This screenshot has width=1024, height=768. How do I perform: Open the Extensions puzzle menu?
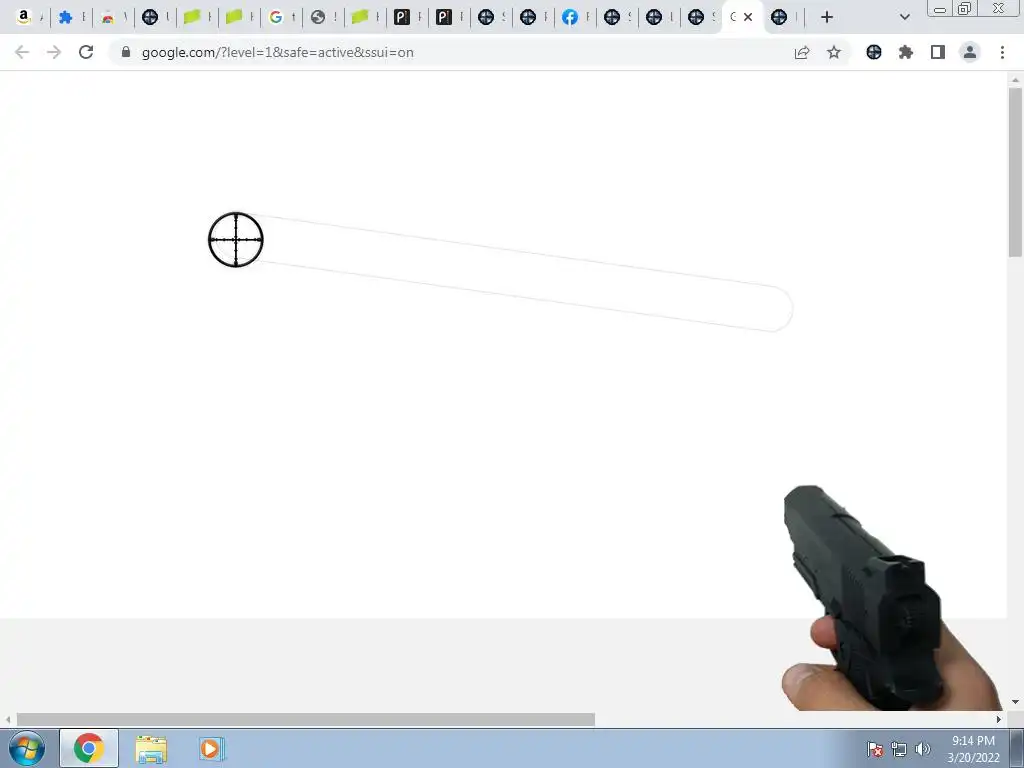(x=906, y=52)
